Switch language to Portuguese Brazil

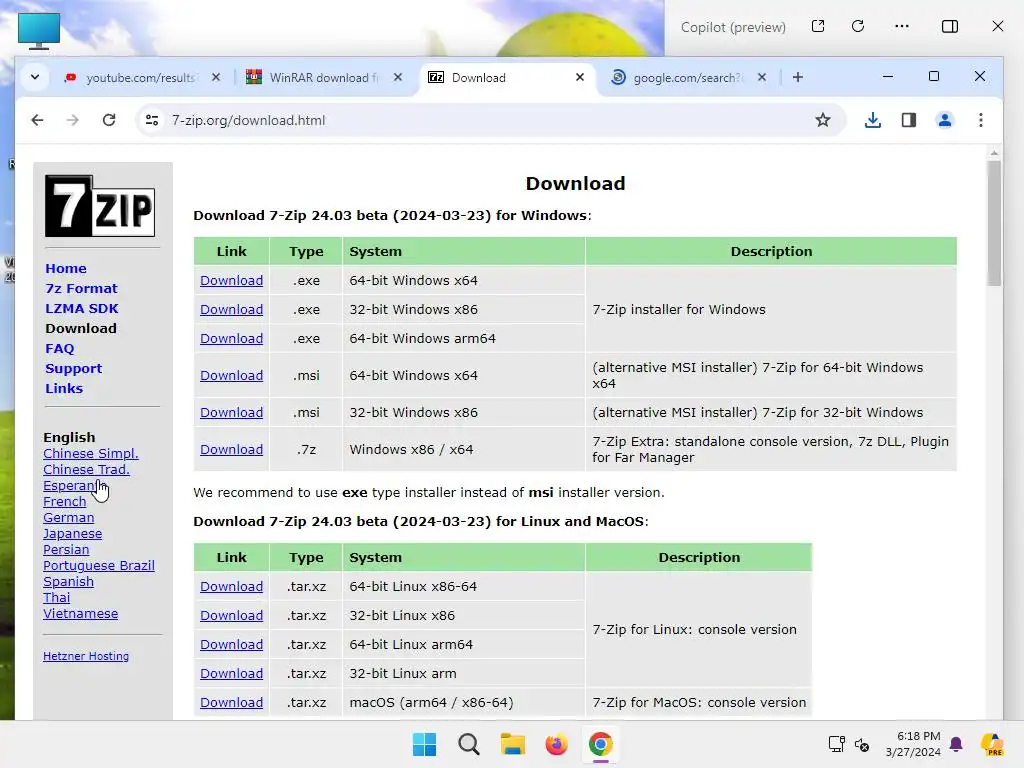[x=99, y=566]
